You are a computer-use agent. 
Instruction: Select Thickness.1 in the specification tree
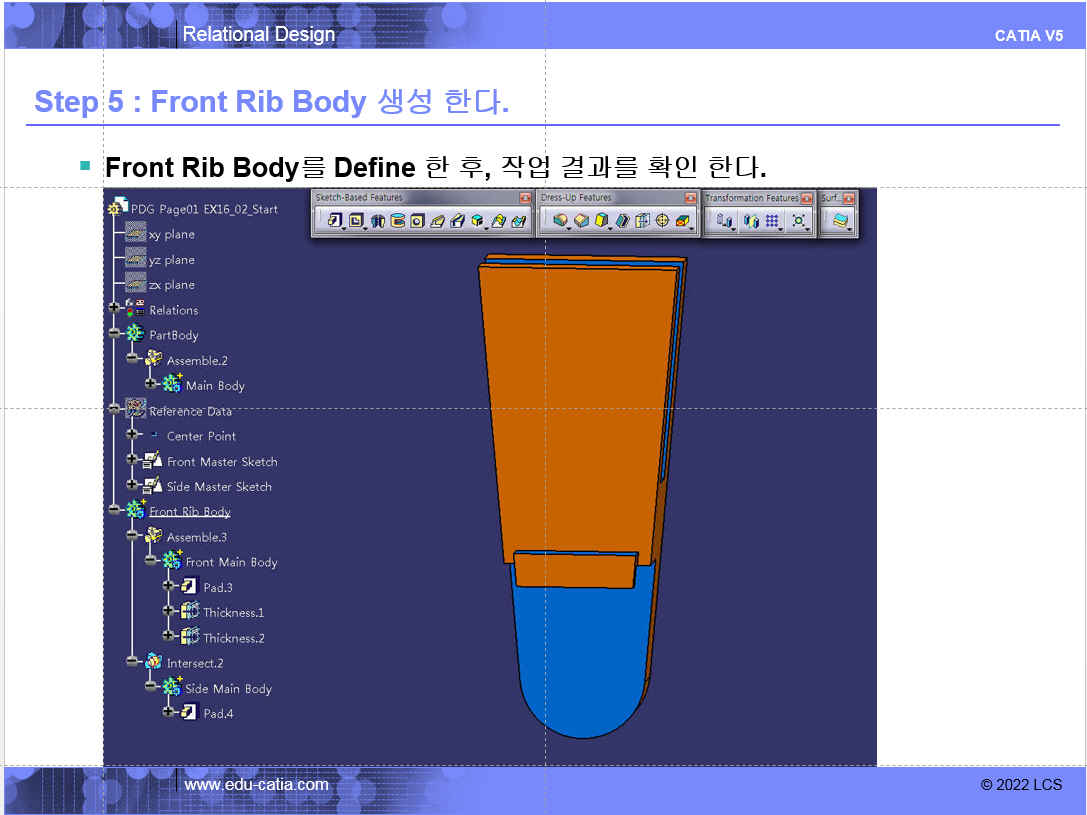[233, 612]
